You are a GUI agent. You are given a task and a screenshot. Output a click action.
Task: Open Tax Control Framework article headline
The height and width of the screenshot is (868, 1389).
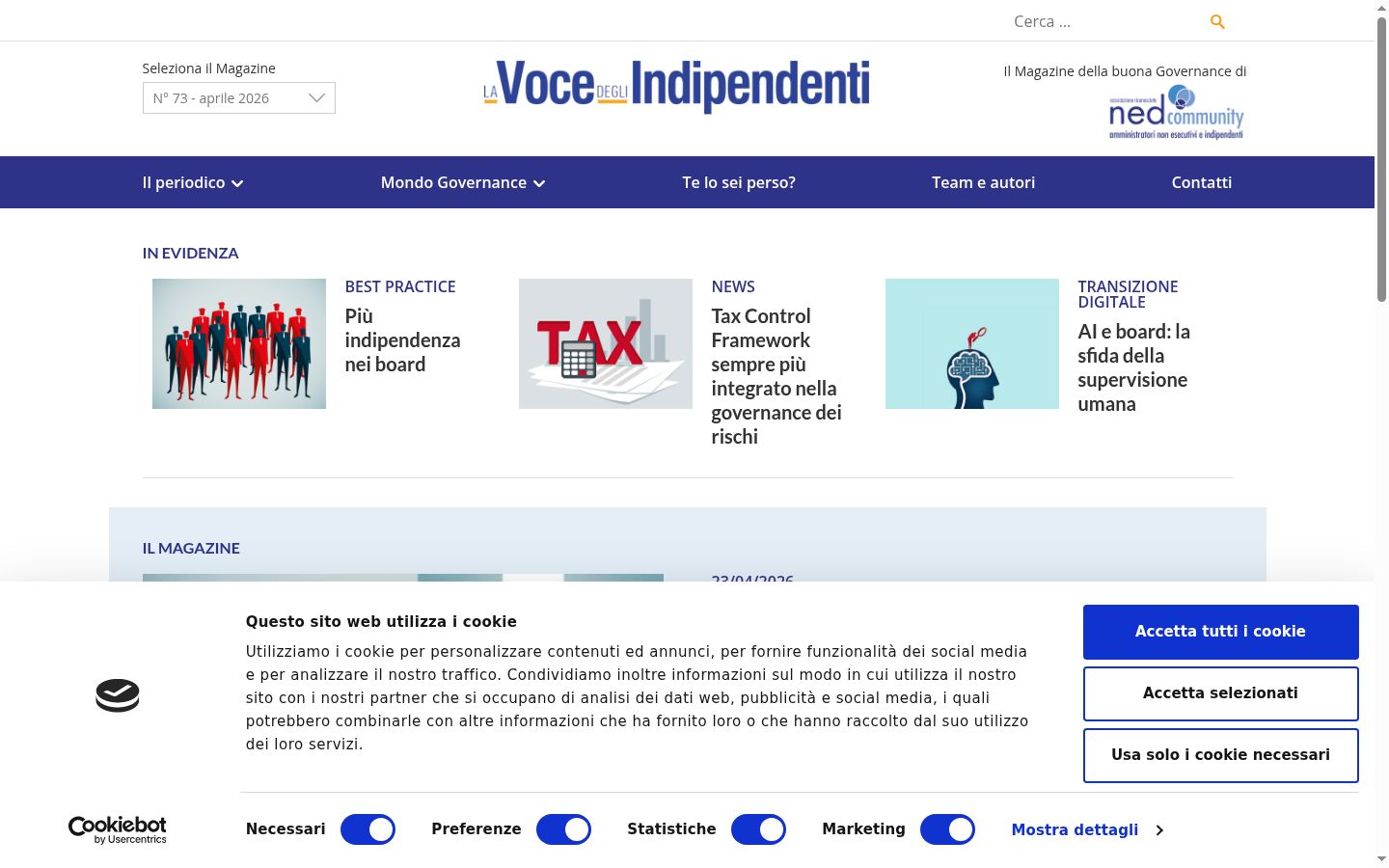click(776, 376)
